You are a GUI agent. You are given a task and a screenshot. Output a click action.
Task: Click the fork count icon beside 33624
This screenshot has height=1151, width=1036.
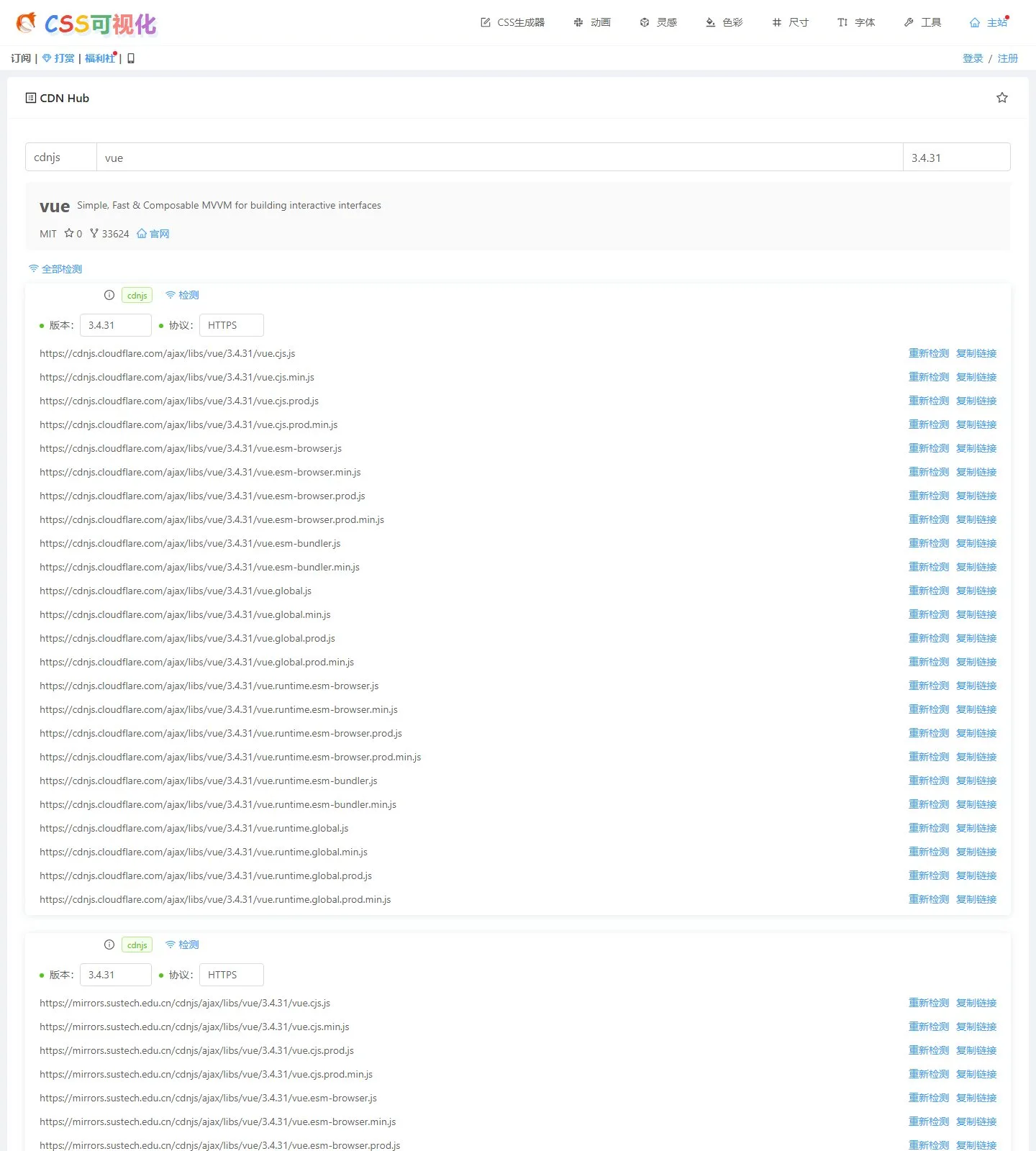click(x=94, y=233)
